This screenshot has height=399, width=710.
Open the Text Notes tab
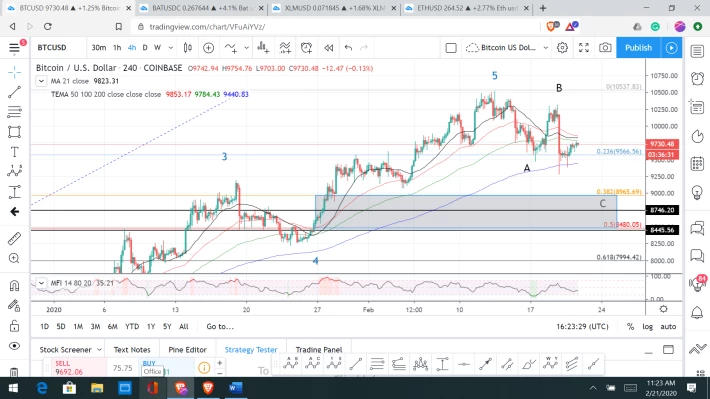click(x=132, y=350)
